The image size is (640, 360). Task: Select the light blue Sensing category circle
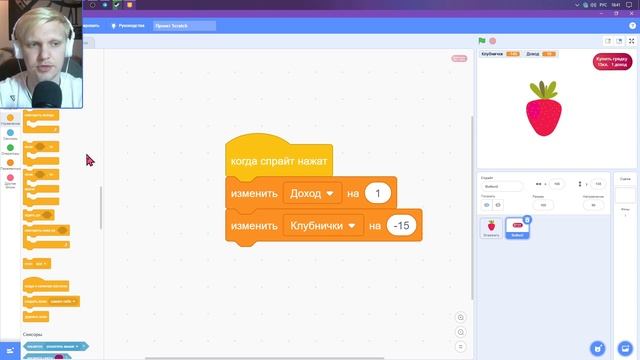tap(10, 133)
